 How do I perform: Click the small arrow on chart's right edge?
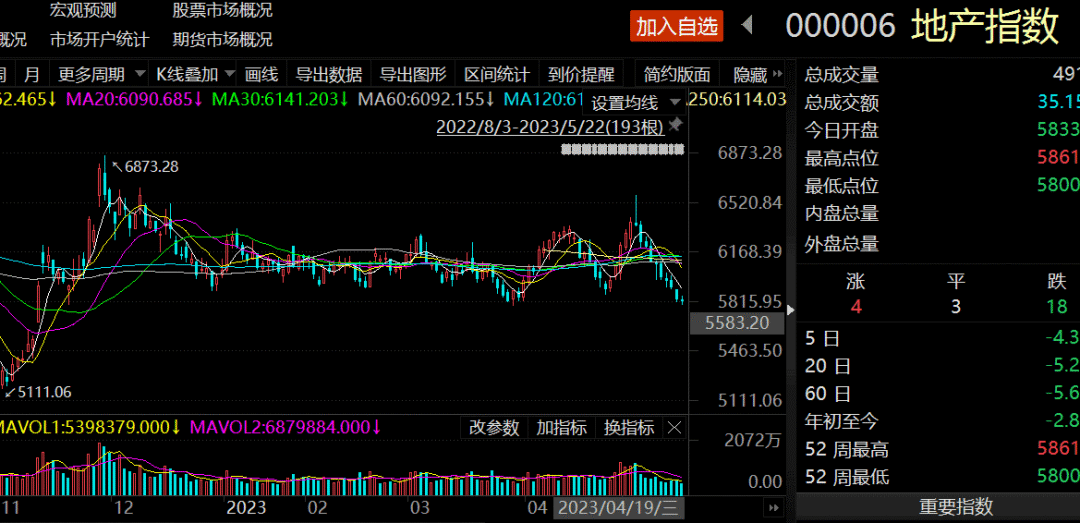coord(791,309)
